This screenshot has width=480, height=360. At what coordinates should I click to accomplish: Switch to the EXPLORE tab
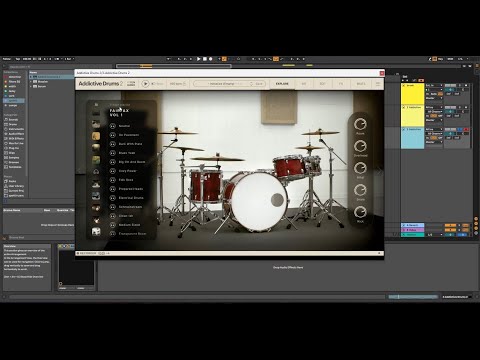pos(282,84)
